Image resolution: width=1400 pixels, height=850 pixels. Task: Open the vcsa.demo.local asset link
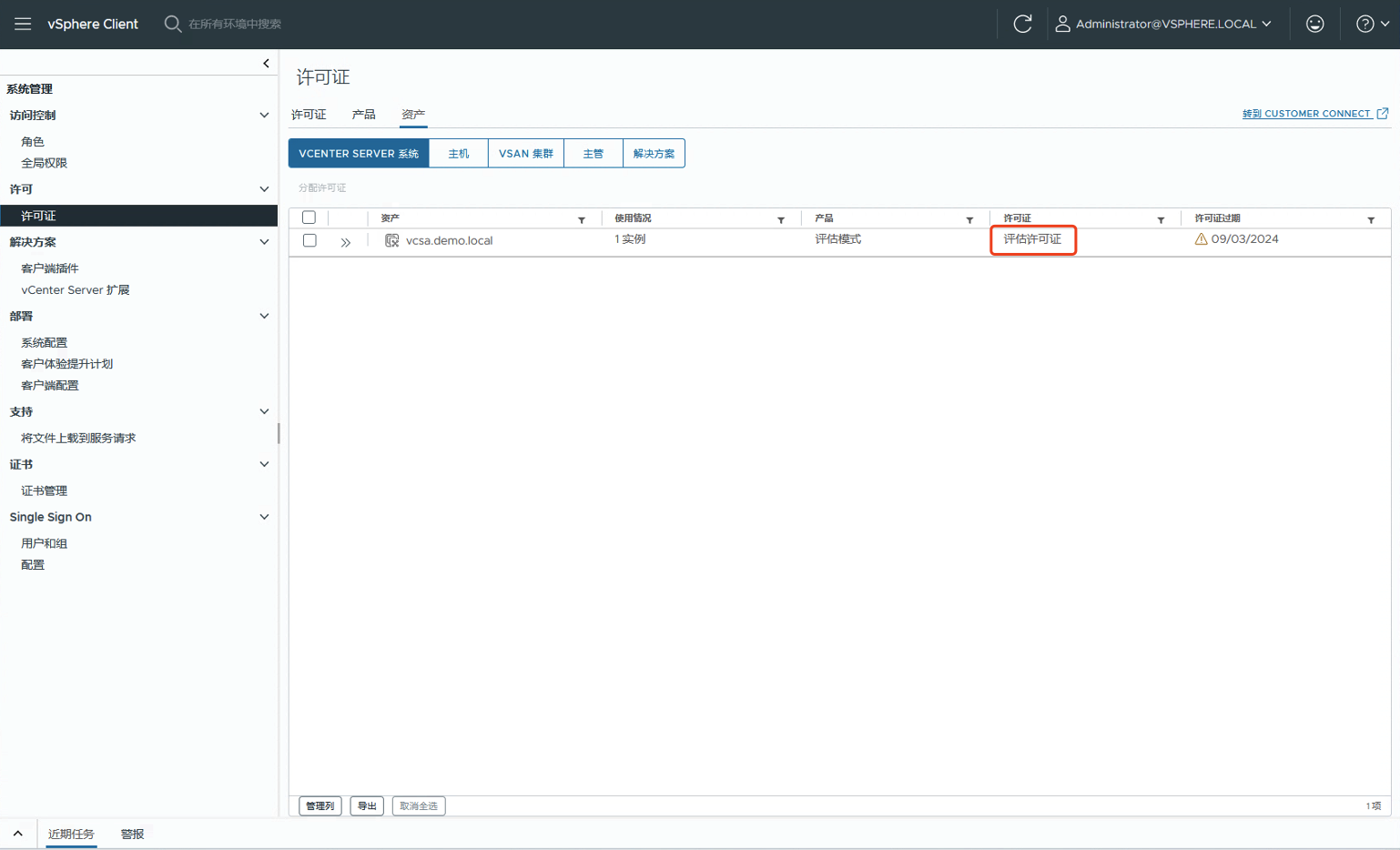pos(450,240)
